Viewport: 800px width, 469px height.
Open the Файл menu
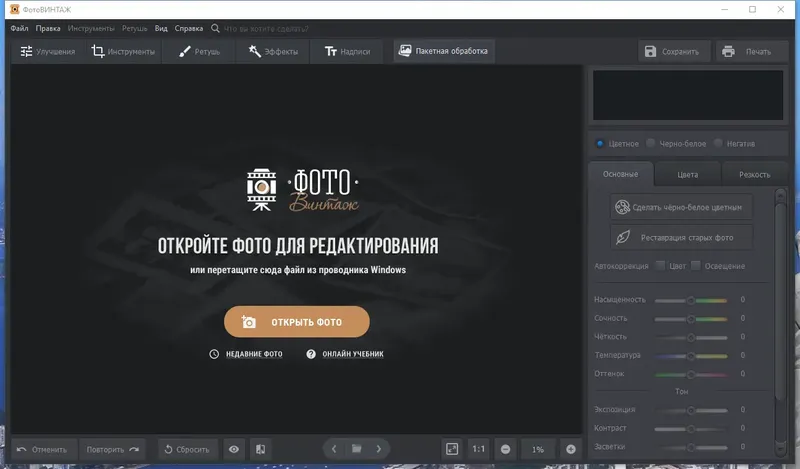(19, 29)
